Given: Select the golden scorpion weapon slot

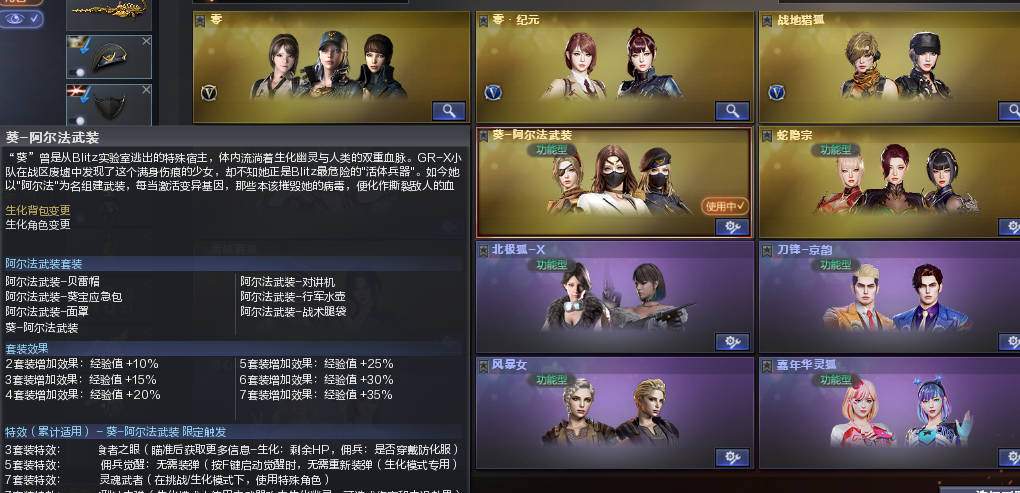Looking at the screenshot, I should 109,14.
